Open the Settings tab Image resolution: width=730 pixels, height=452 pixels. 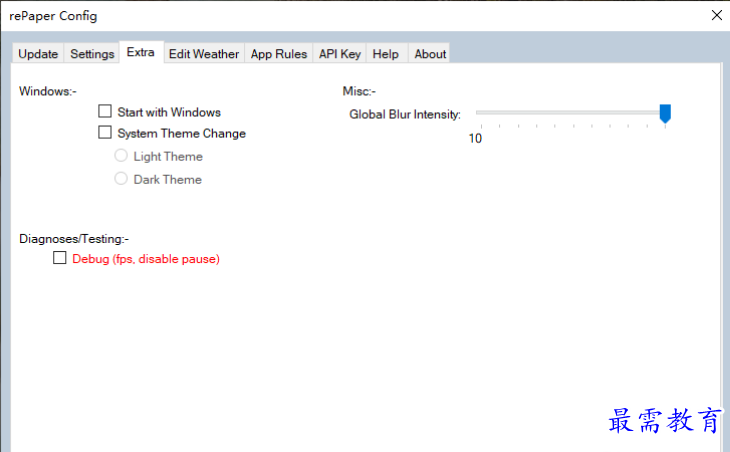92,54
